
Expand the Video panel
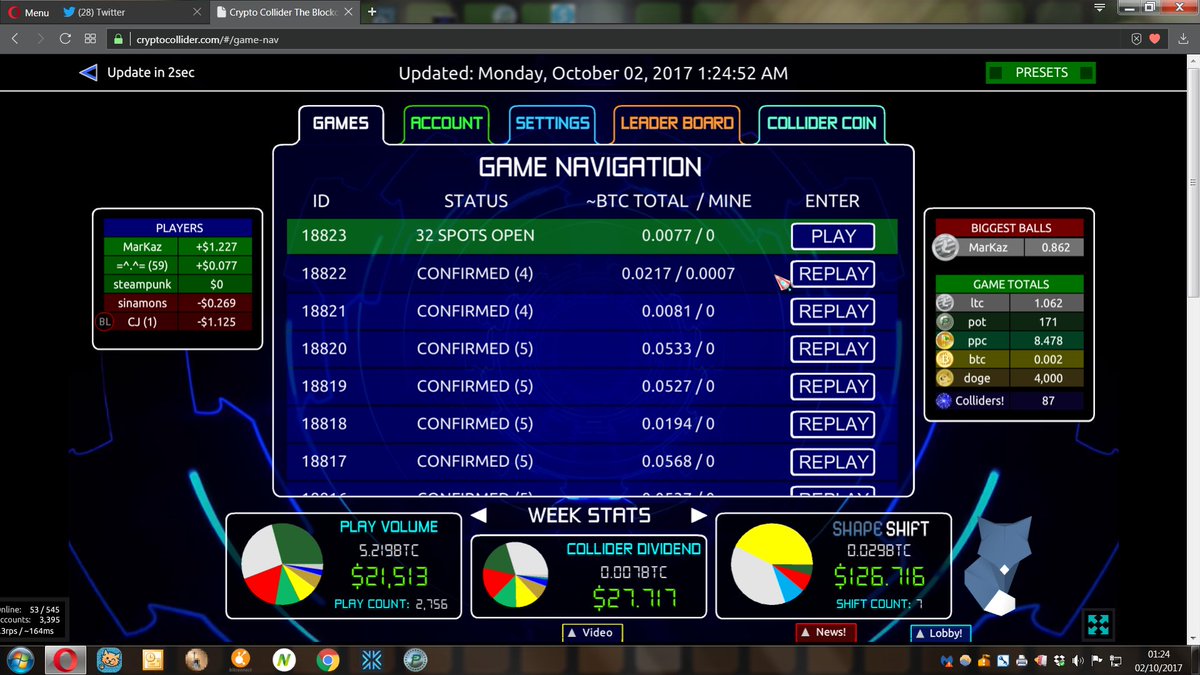point(590,632)
